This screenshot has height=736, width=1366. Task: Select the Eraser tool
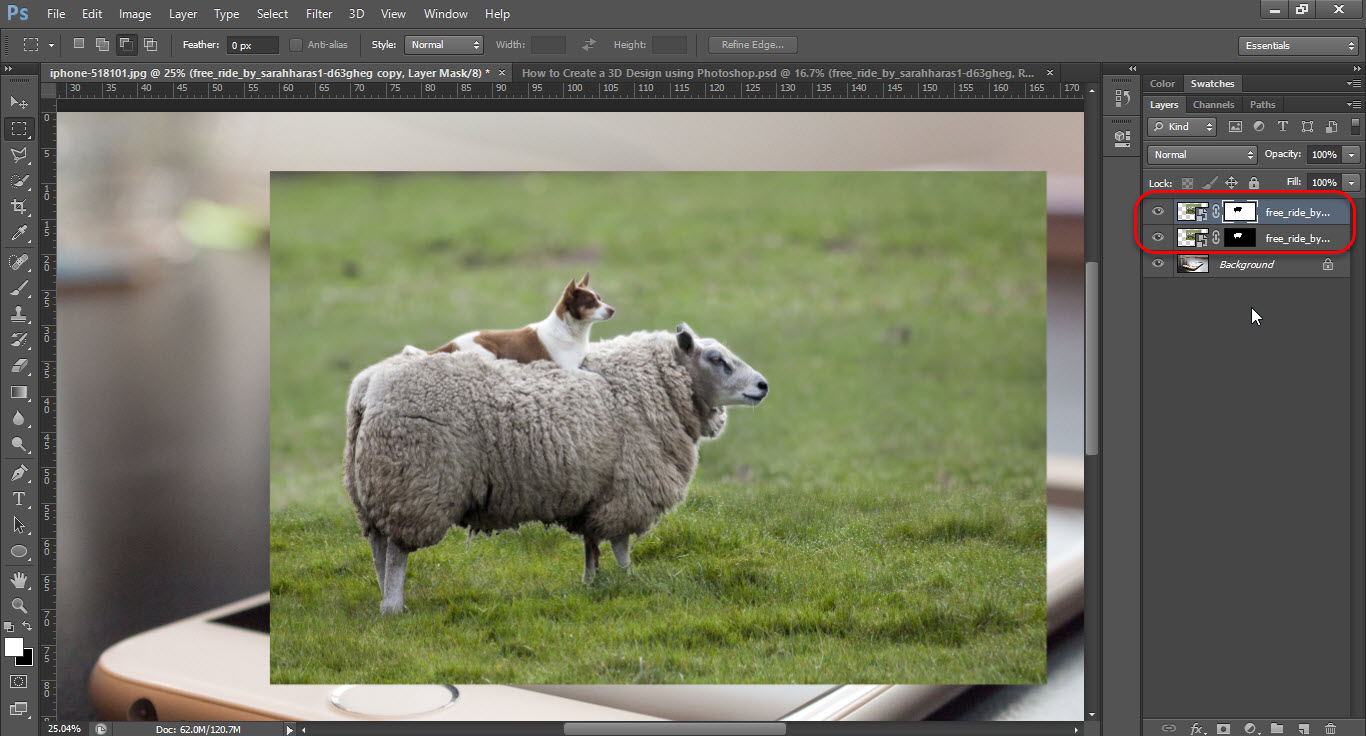tap(19, 366)
